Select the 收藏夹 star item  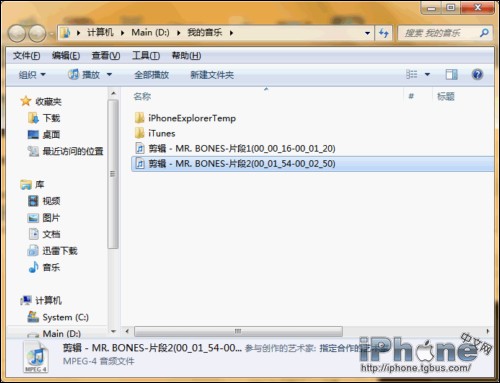click(x=41, y=101)
